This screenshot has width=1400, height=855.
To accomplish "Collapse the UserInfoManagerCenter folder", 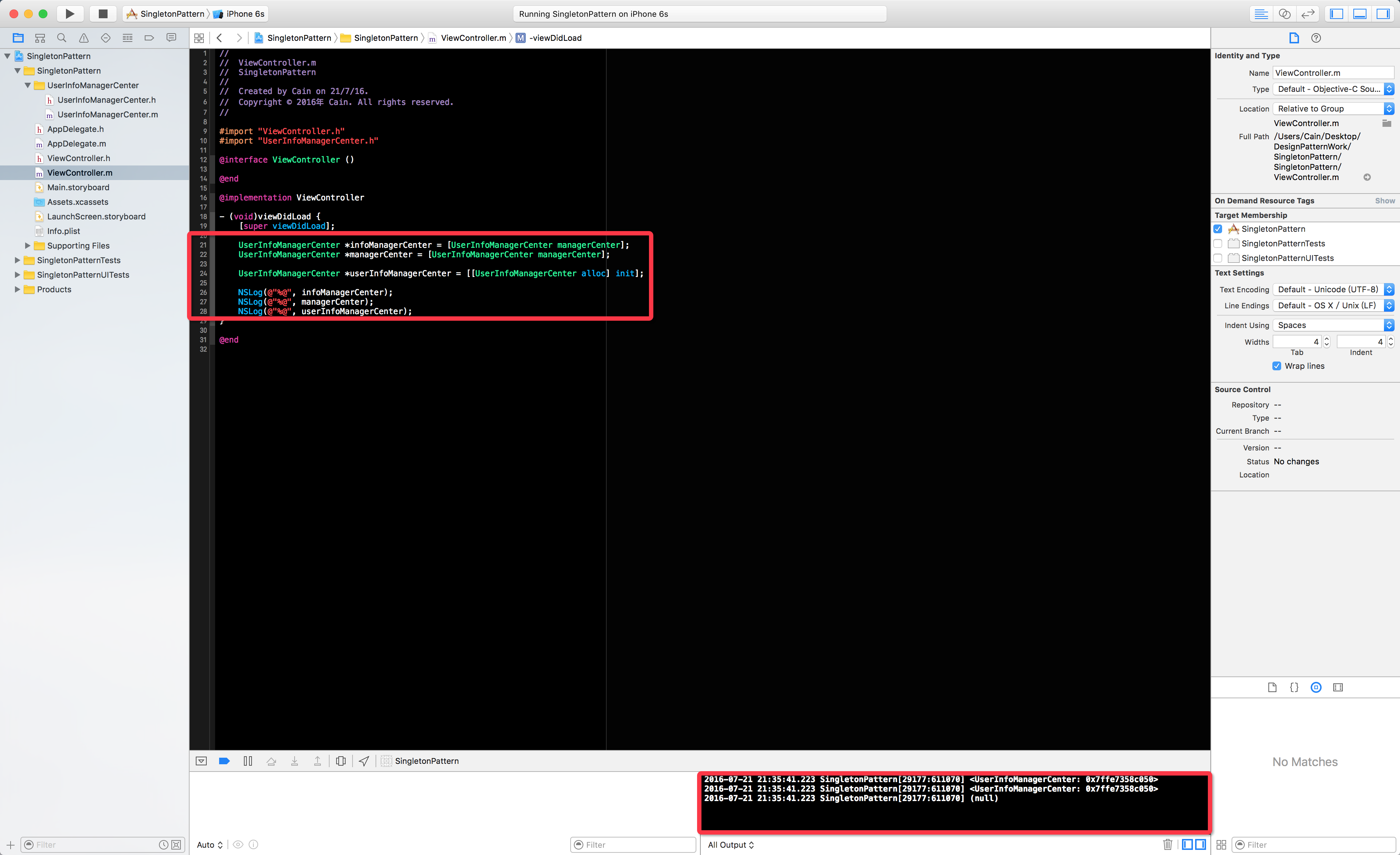I will 28,85.
